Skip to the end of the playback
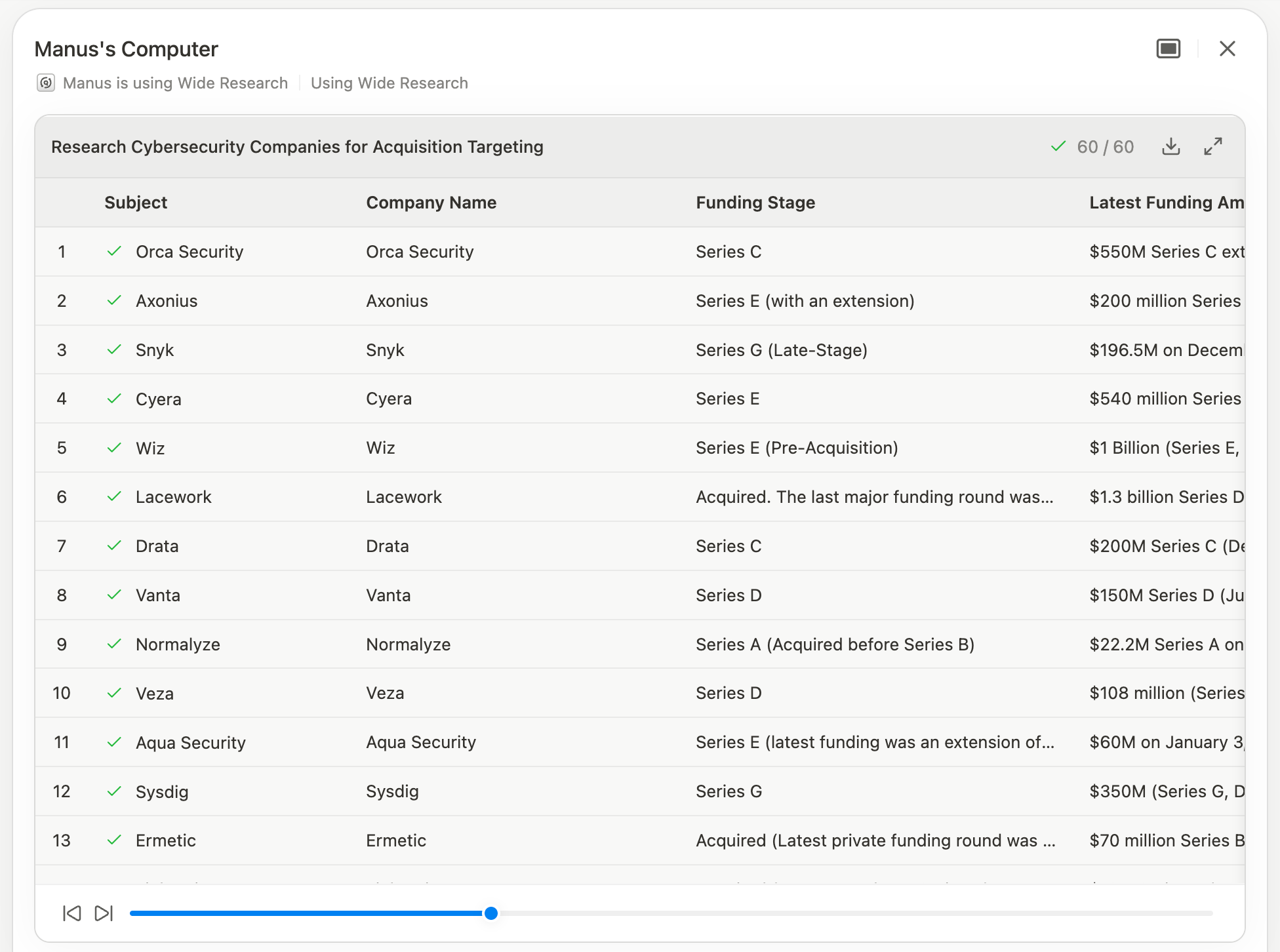The height and width of the screenshot is (952, 1280). coord(104,913)
